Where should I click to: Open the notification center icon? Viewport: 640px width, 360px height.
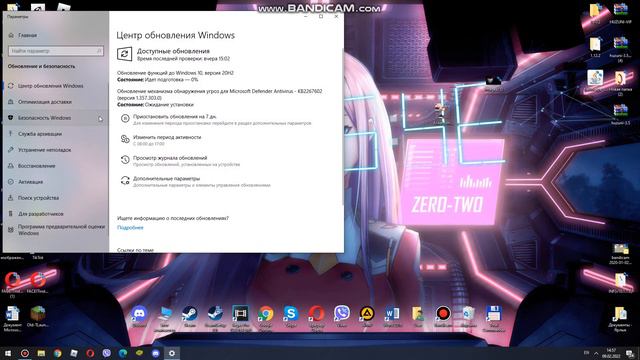pyautogui.click(x=630, y=353)
